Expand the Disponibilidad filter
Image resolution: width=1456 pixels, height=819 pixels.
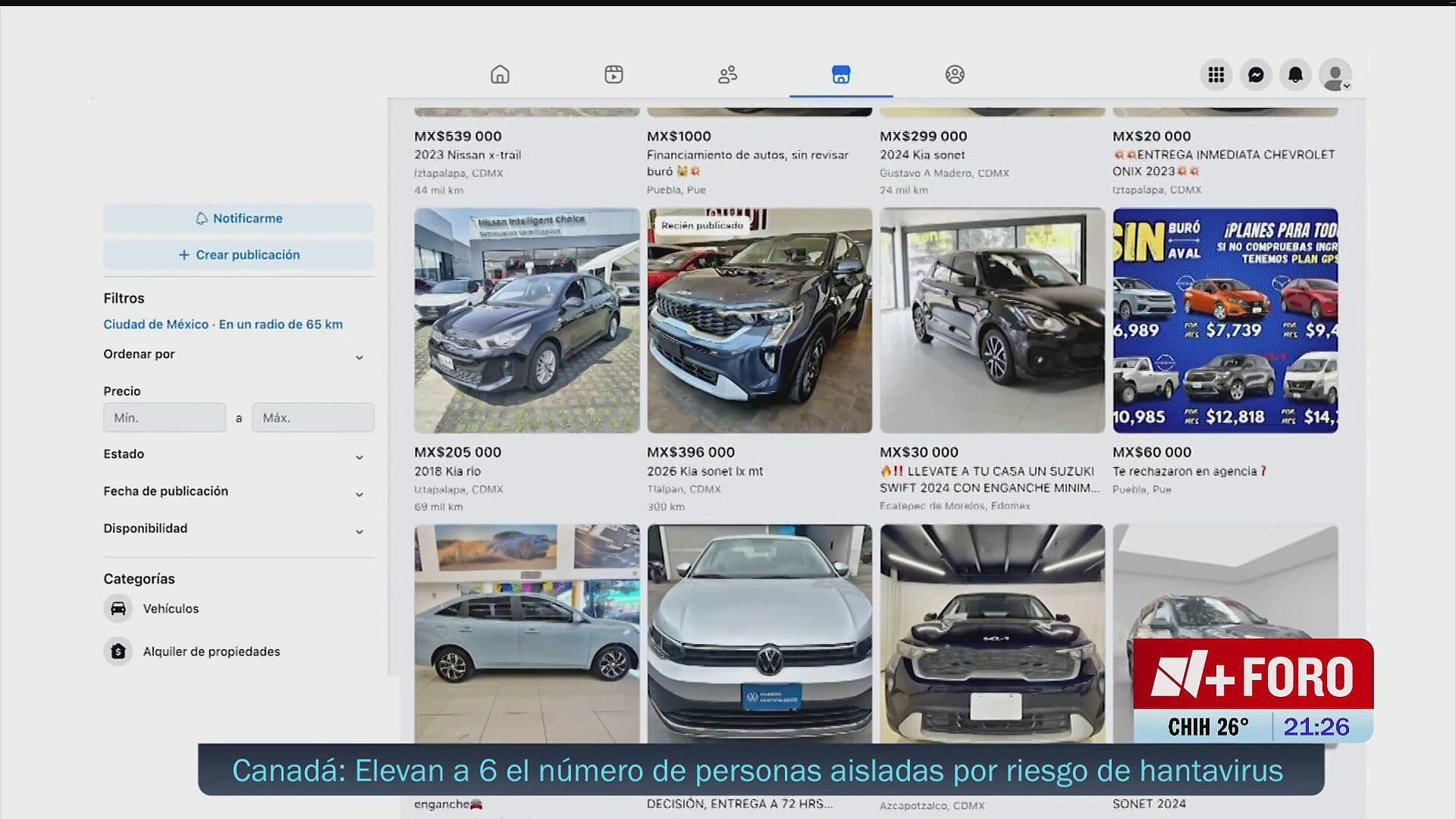[x=234, y=529]
